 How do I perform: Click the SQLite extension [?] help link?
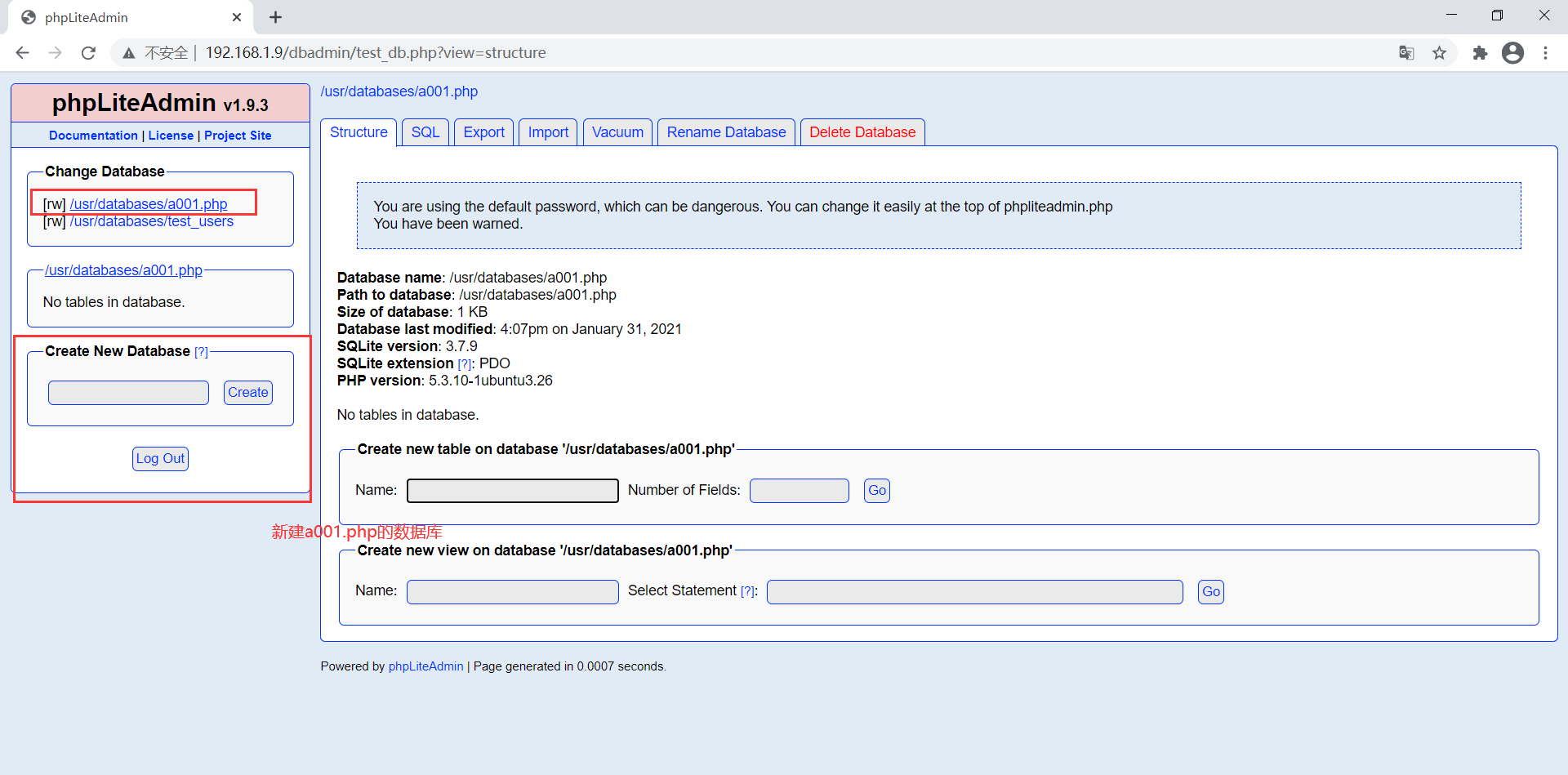(x=465, y=364)
